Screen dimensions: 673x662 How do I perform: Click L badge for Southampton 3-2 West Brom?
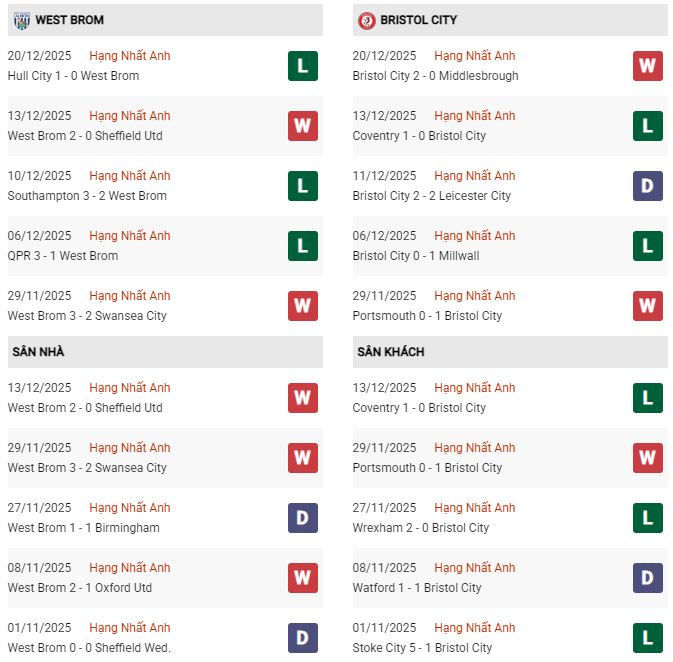303,186
